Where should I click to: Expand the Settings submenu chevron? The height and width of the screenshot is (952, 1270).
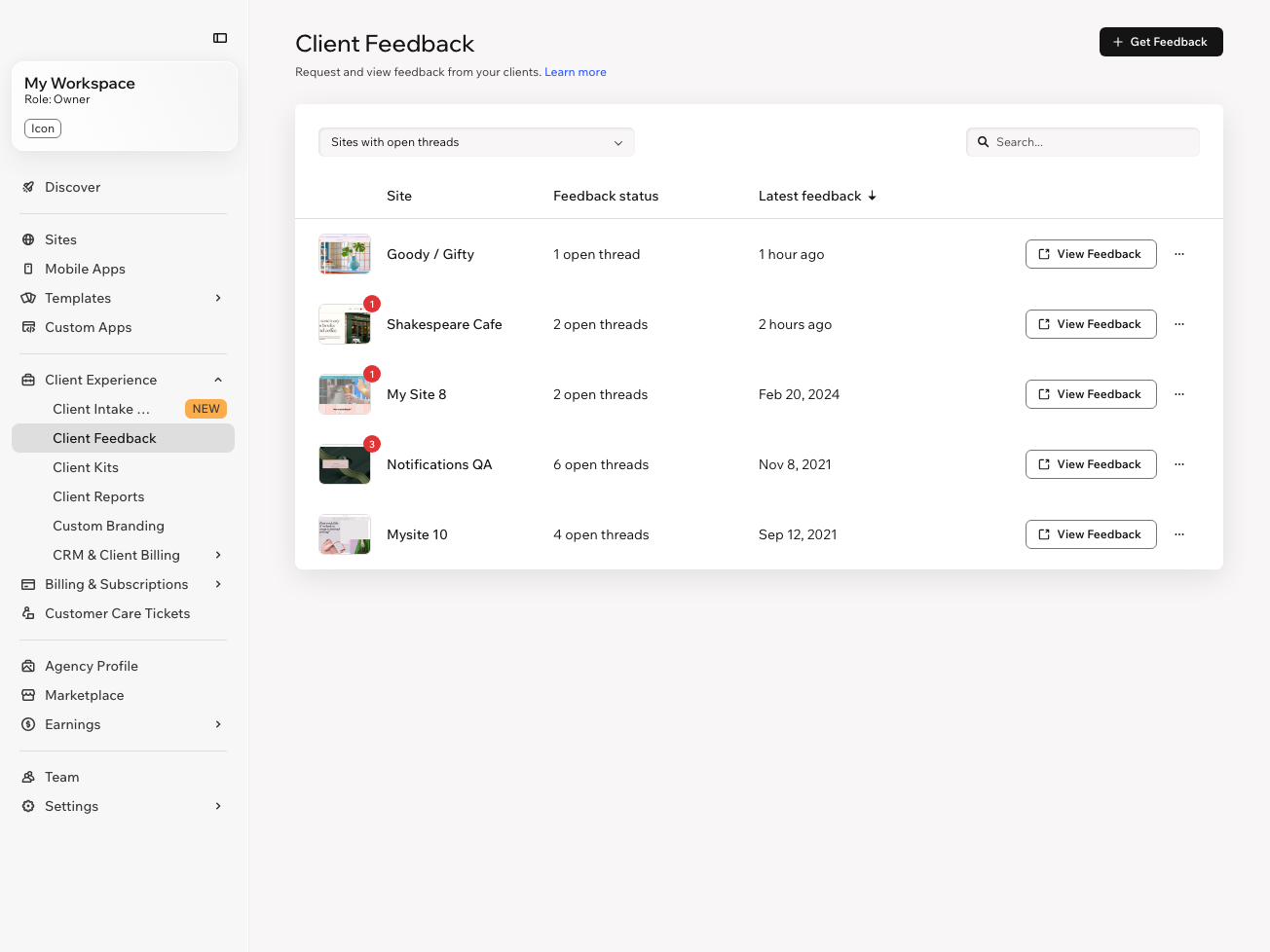pyautogui.click(x=218, y=806)
